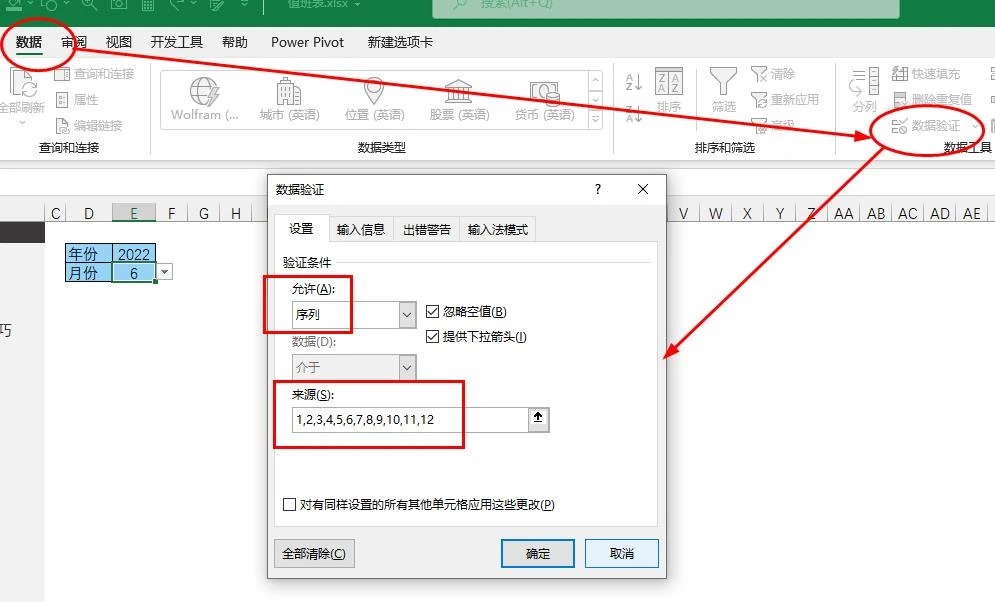Open the 新建选项卡 ribbon tab
The width and height of the screenshot is (995, 602).
pos(400,43)
